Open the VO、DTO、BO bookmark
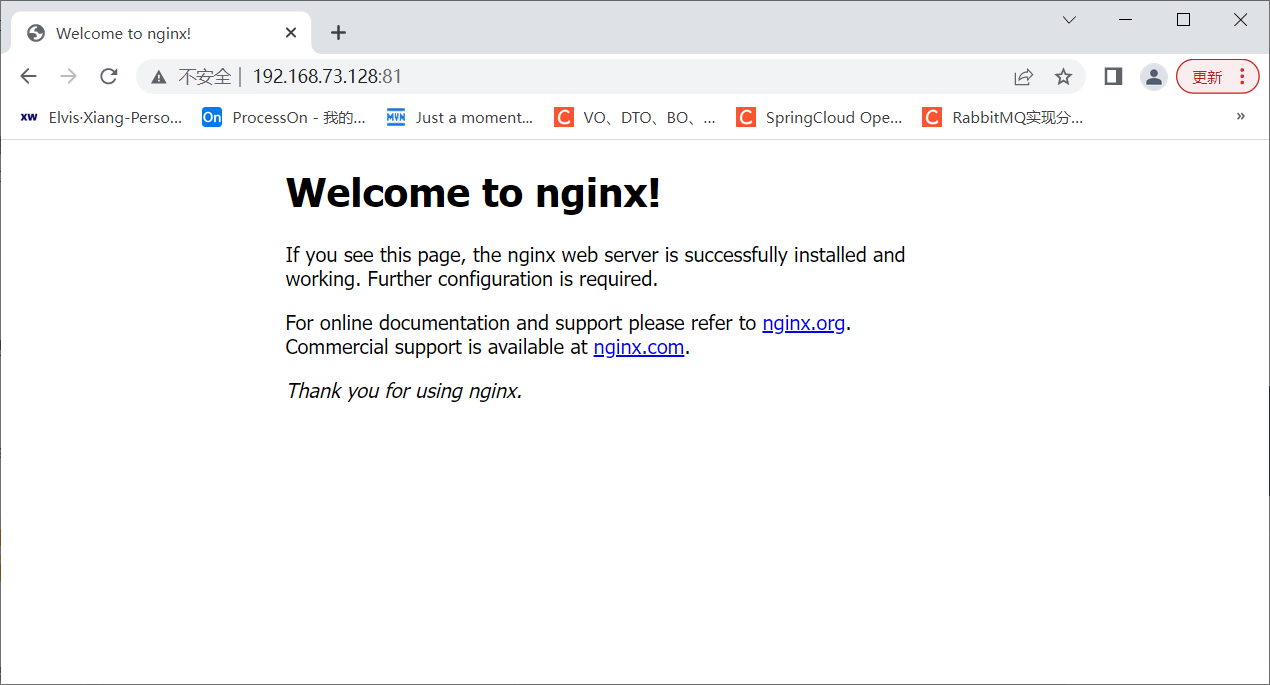The image size is (1270, 685). [636, 117]
